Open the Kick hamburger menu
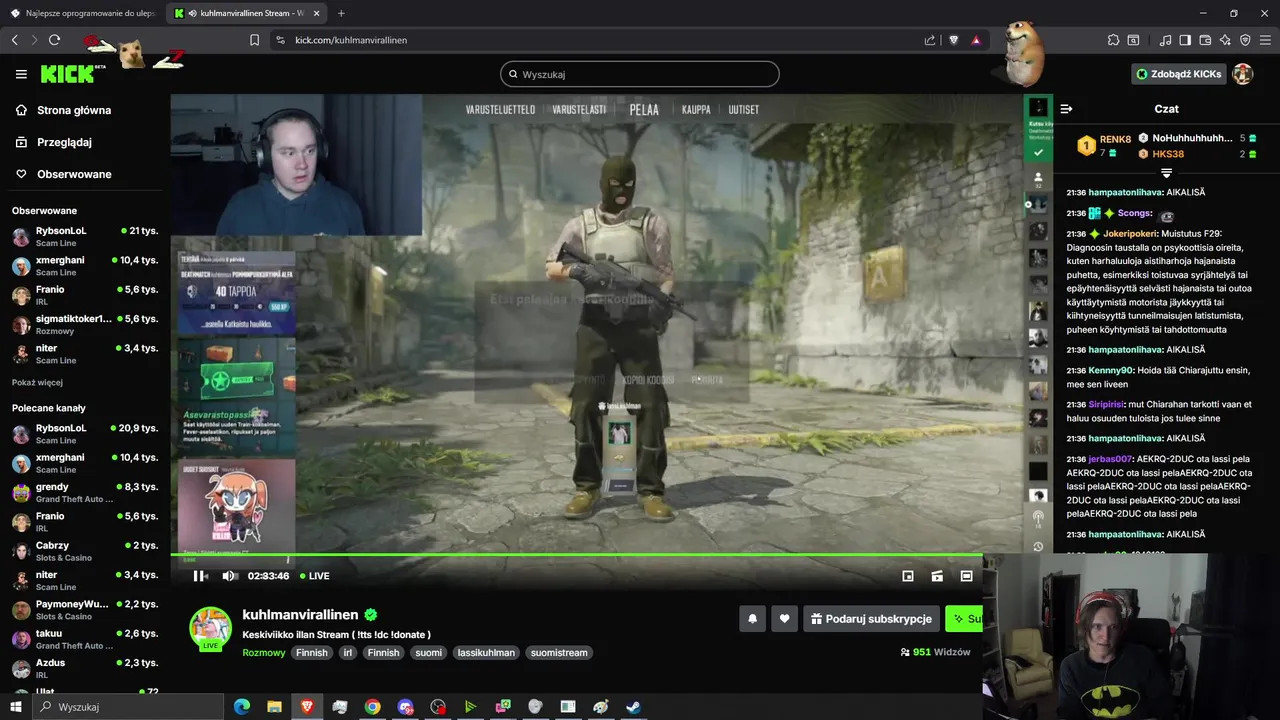The width and height of the screenshot is (1280, 720). pos(21,74)
